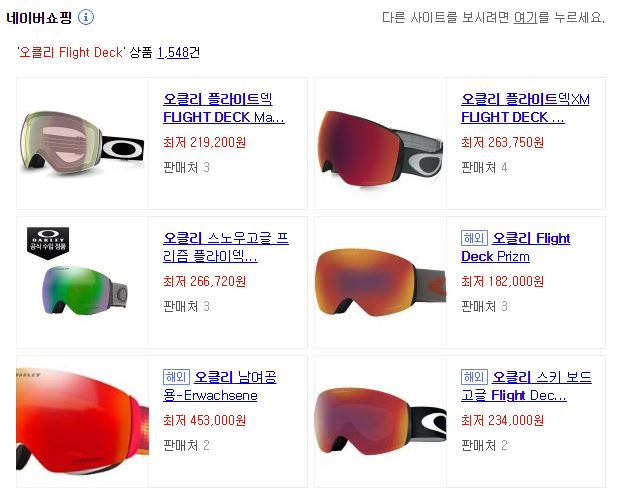The image size is (619, 498).
Task: Click the green-lens goggle thumbnail
Action: pos(84,289)
